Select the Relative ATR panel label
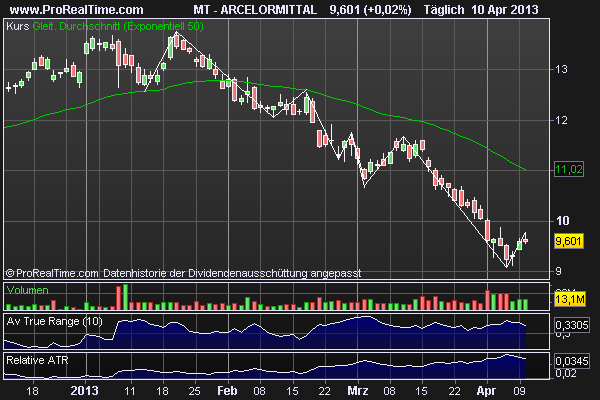 [x=37, y=360]
